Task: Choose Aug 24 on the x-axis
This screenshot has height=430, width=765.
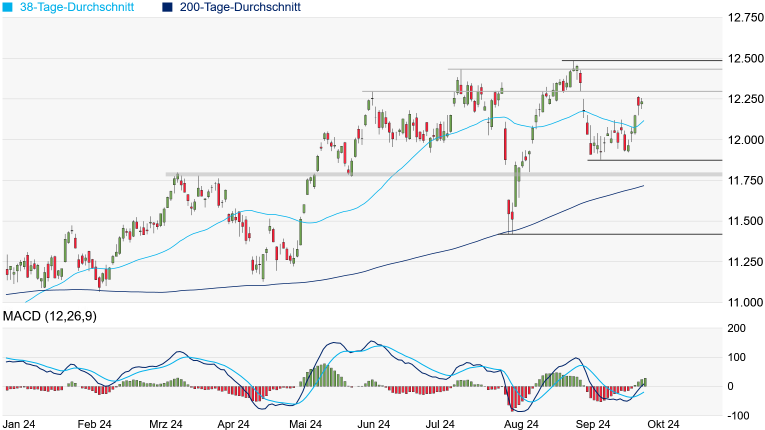Action: (519, 424)
